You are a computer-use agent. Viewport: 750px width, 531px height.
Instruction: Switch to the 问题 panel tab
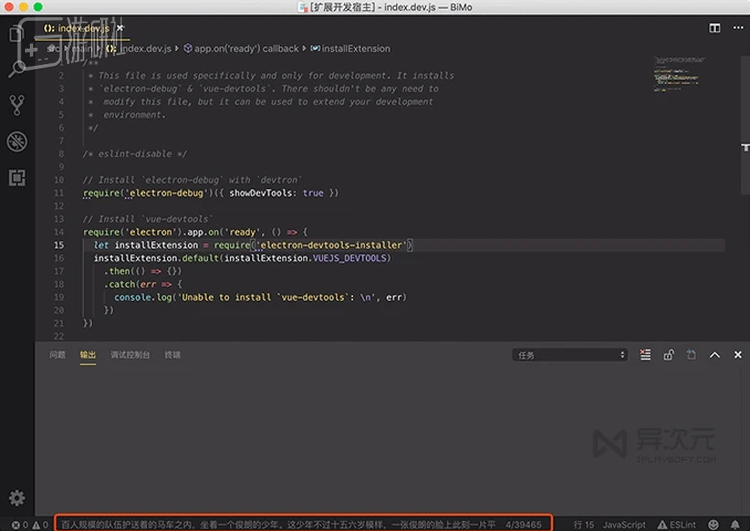tap(57, 355)
